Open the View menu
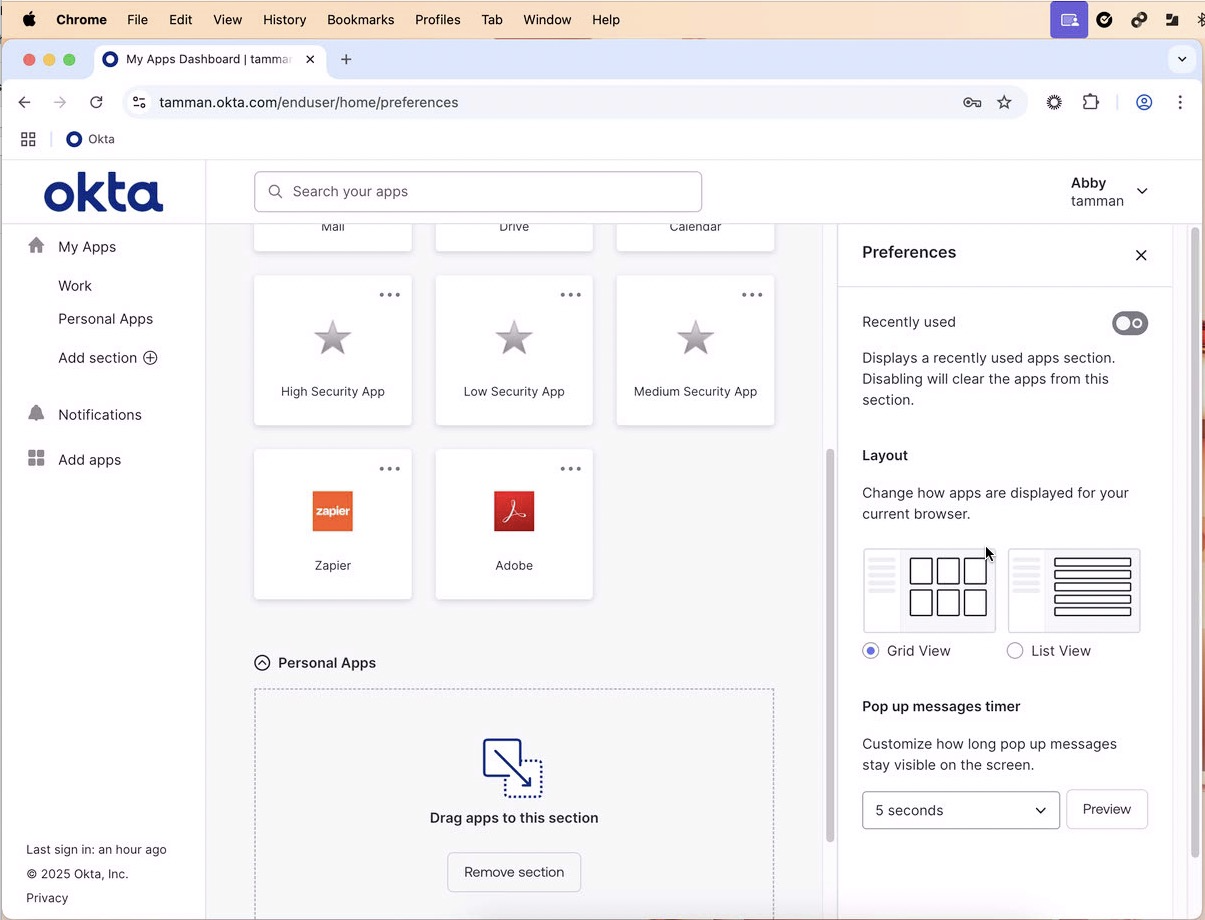This screenshot has height=920, width=1205. [228, 19]
